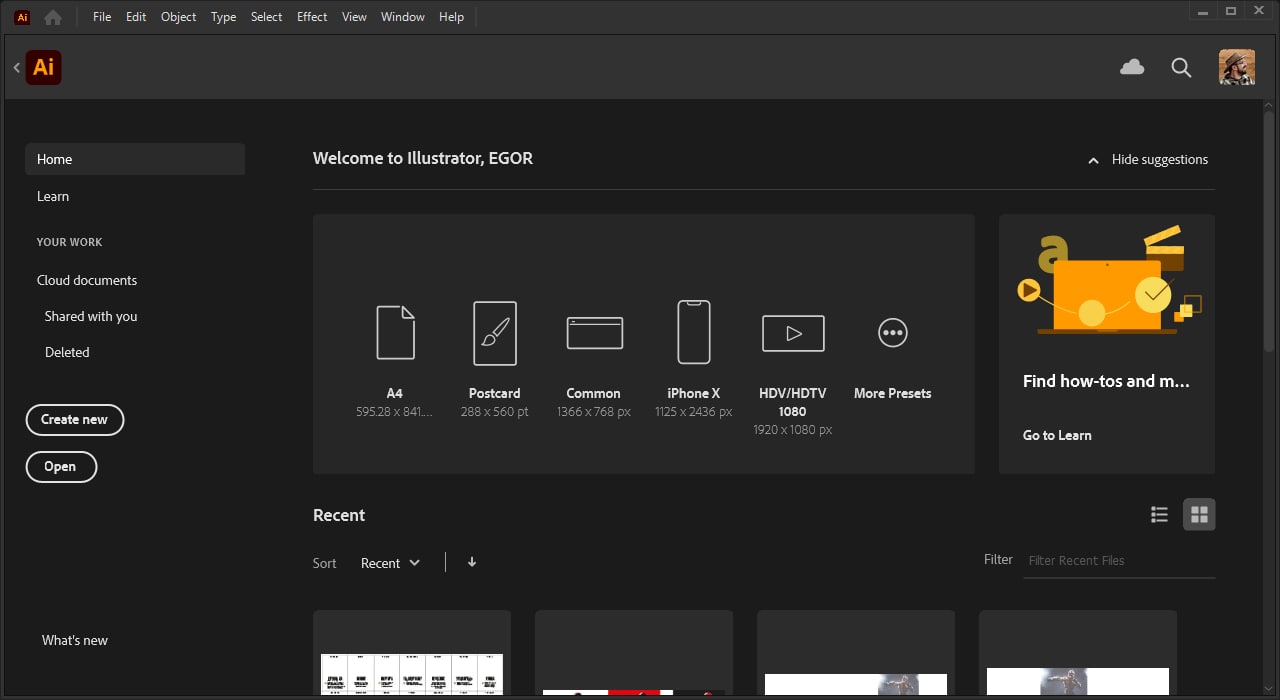Viewport: 1280px width, 700px height.
Task: Switch recent files to grid view
Action: click(1199, 514)
